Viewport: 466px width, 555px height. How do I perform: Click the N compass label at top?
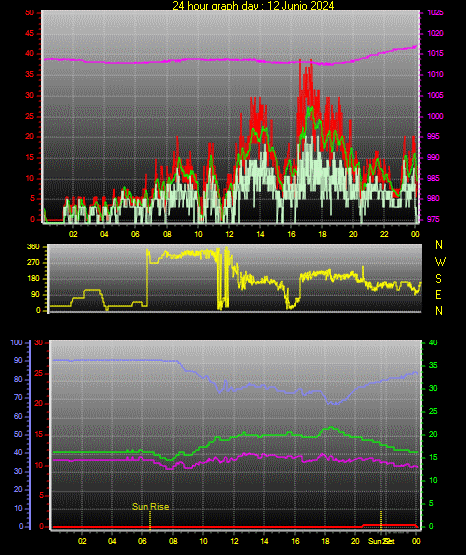click(x=439, y=245)
